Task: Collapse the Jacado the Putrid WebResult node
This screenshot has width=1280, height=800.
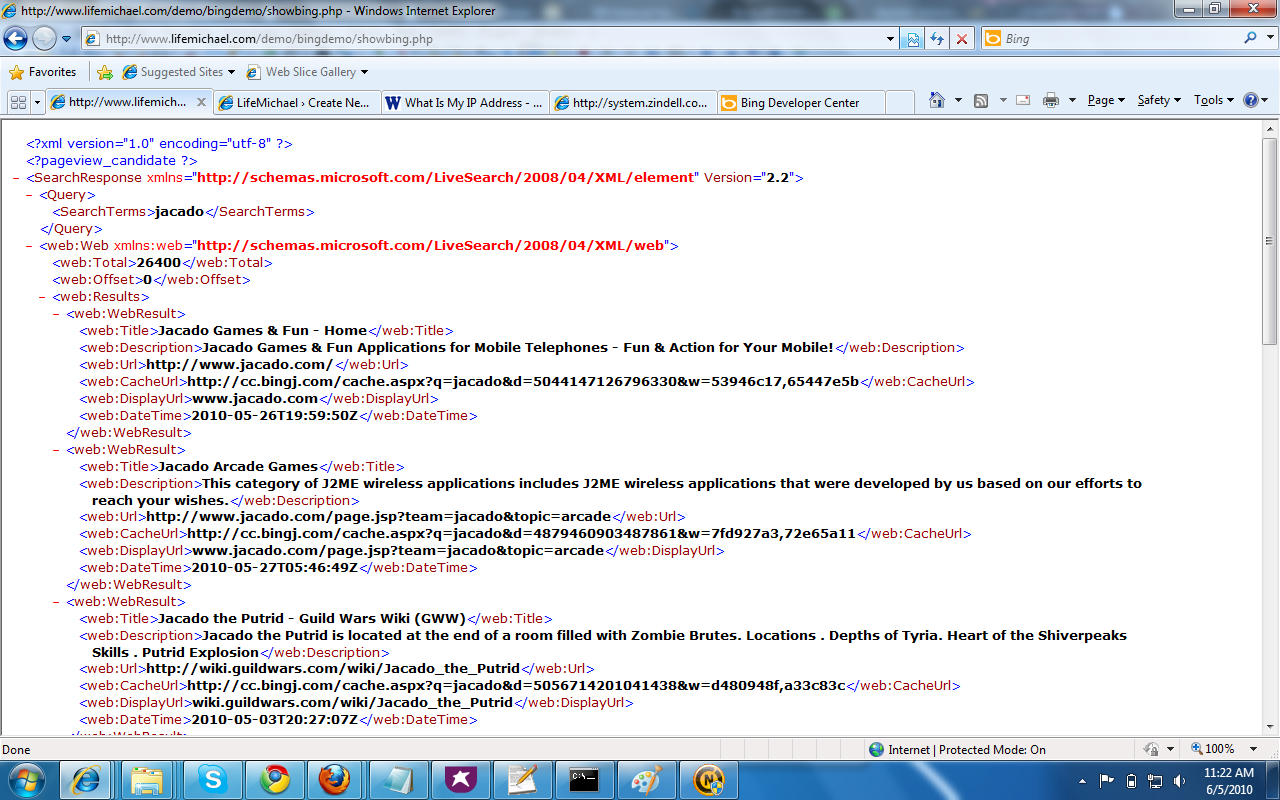Action: pos(56,602)
